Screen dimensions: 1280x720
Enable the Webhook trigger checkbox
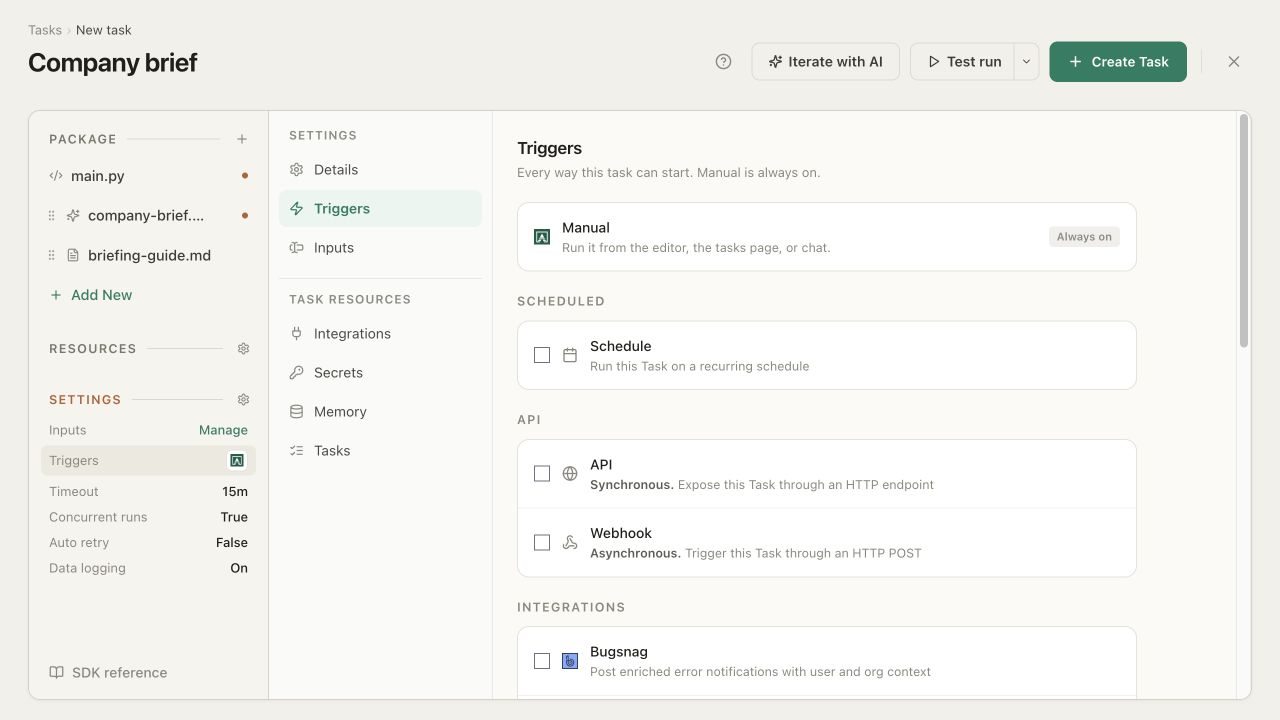coord(542,543)
